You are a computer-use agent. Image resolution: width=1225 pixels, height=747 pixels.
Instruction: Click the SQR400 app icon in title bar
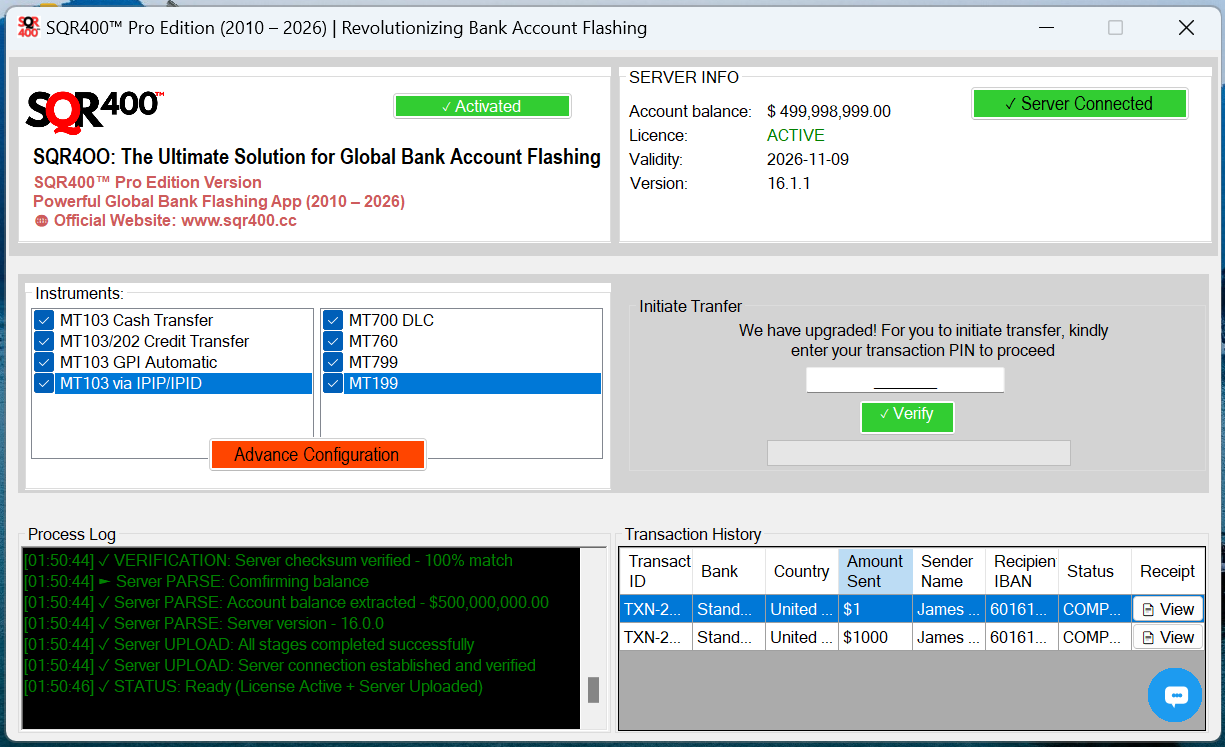[28, 27]
